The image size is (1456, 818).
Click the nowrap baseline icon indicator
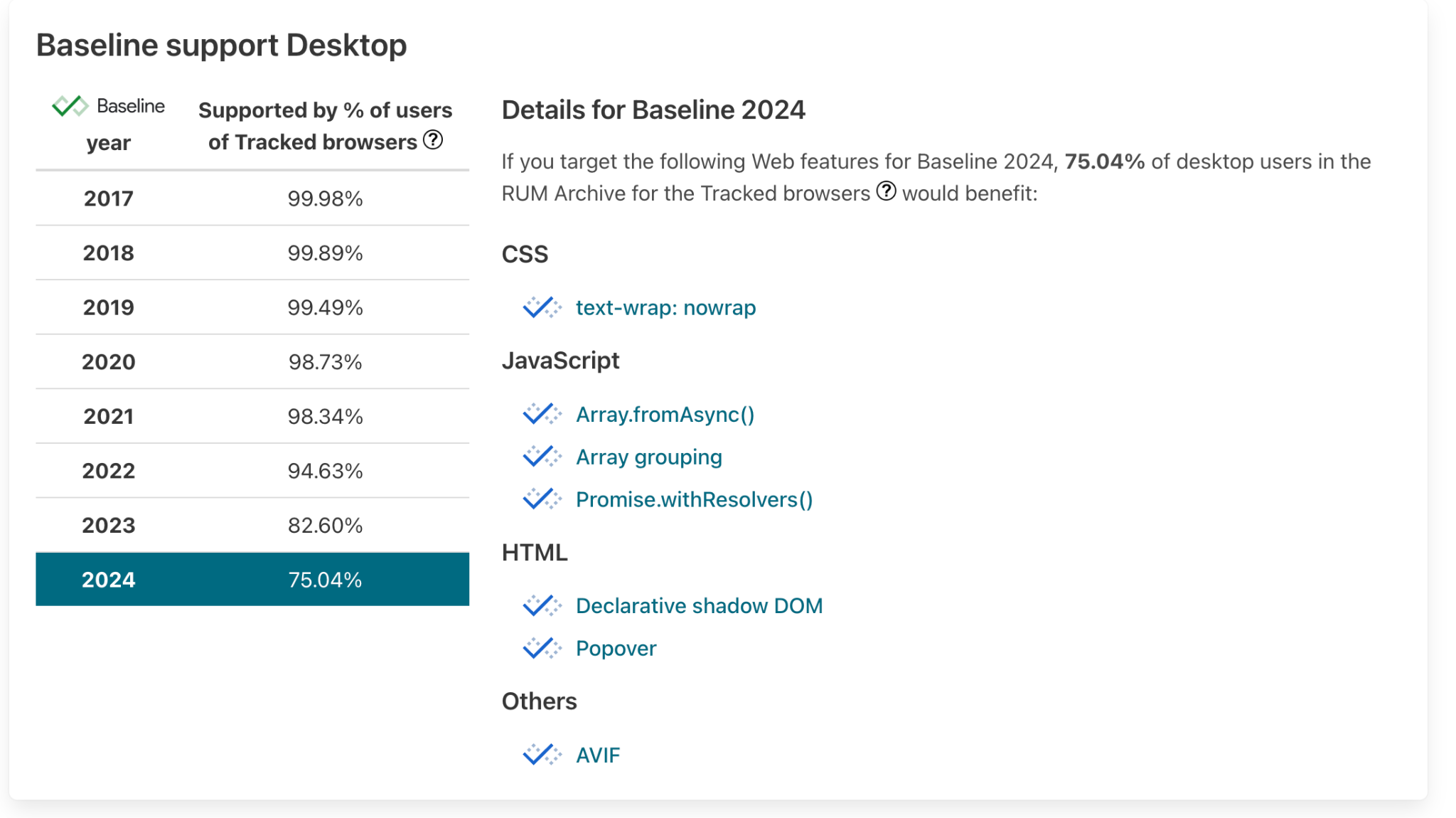tap(540, 307)
